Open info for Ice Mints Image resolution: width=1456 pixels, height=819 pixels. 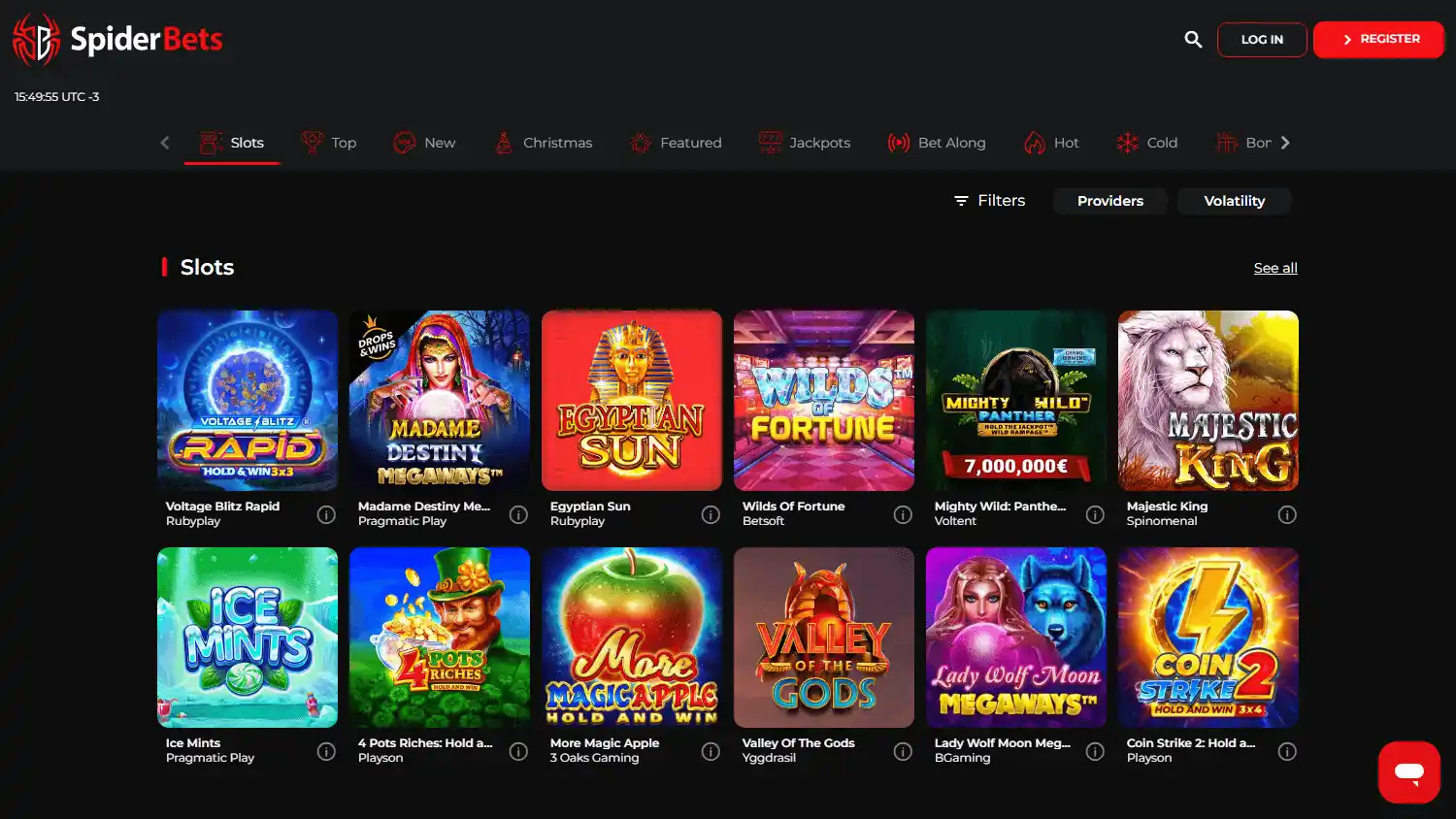pos(326,751)
